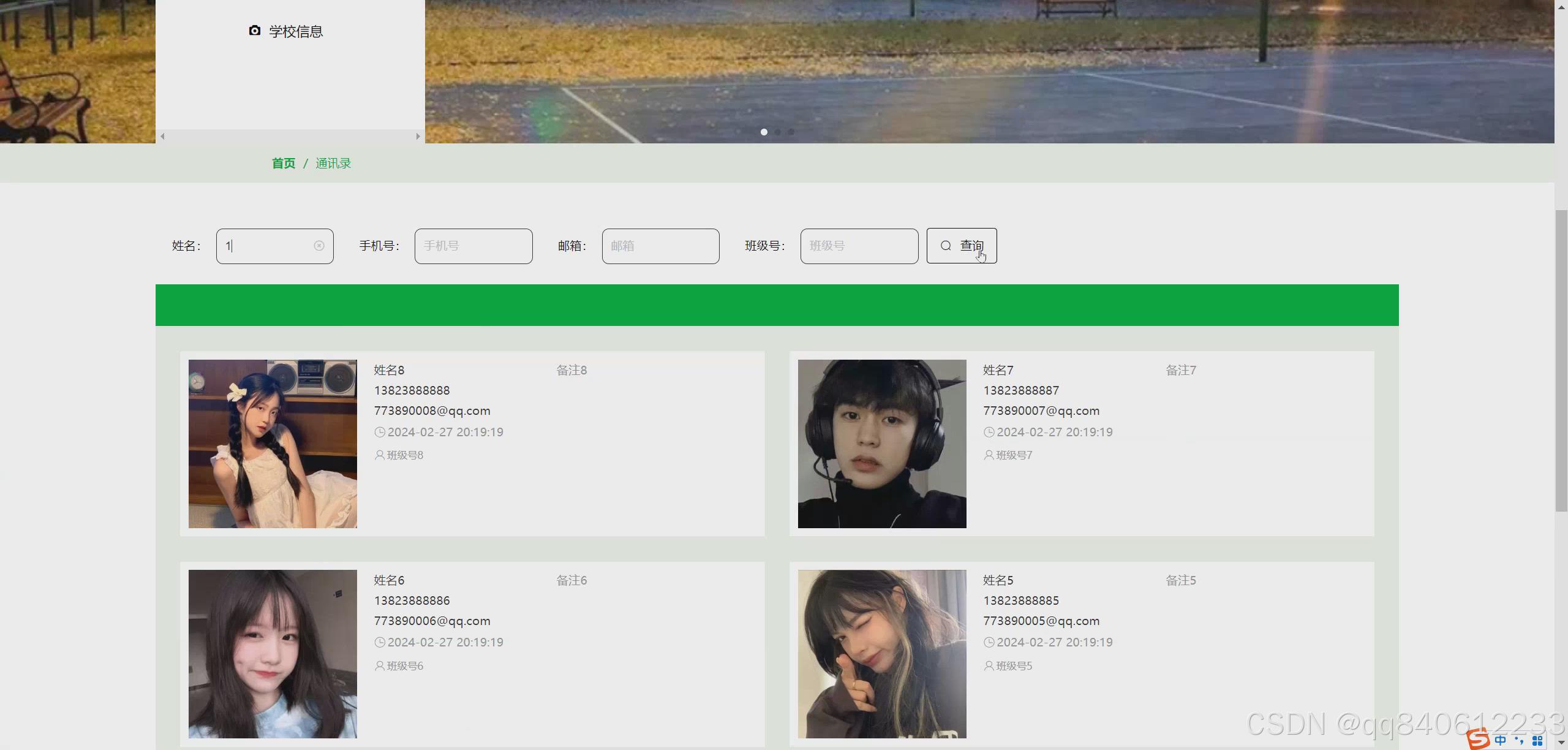
Task: Click the person icon beside 班级号7
Action: [989, 455]
